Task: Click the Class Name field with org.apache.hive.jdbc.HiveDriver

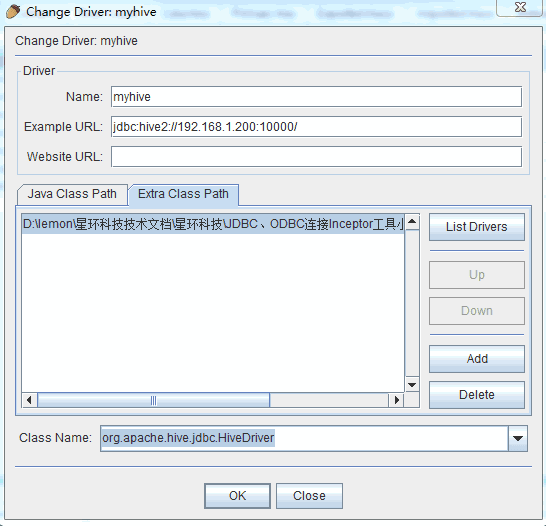Action: [304, 438]
